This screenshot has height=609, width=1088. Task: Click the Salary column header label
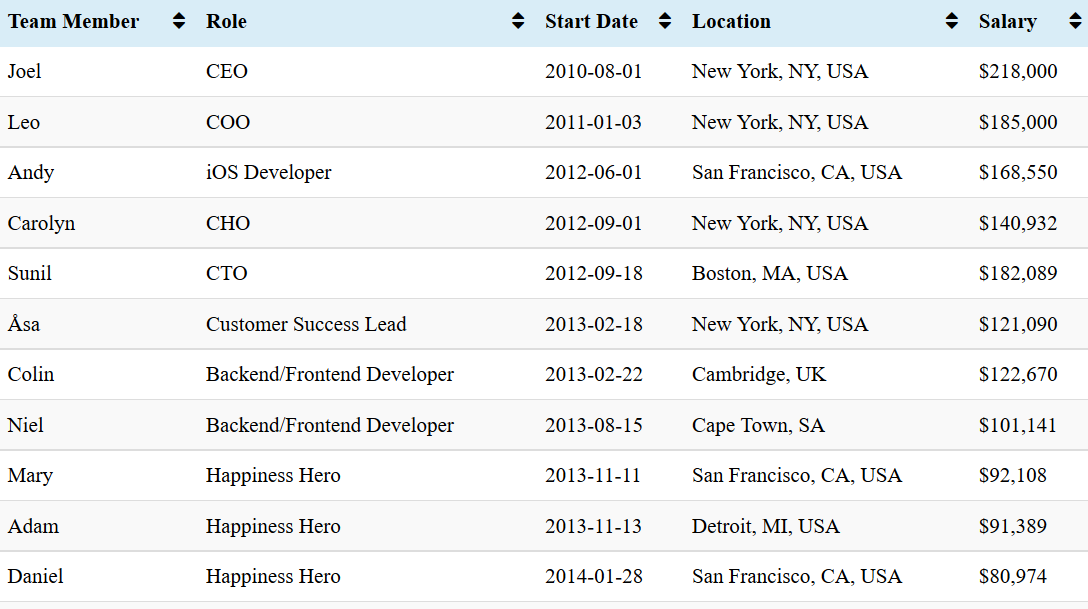[1007, 21]
